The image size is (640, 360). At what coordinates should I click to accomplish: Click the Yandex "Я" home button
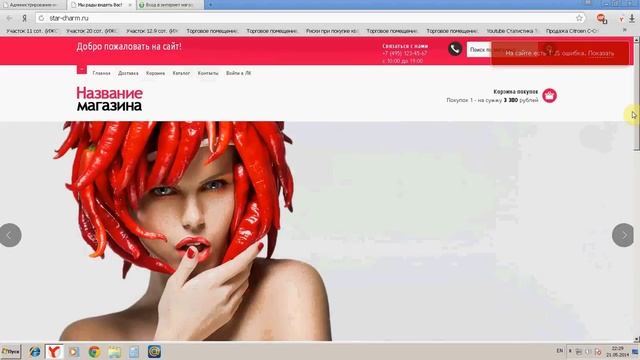[x=24, y=18]
